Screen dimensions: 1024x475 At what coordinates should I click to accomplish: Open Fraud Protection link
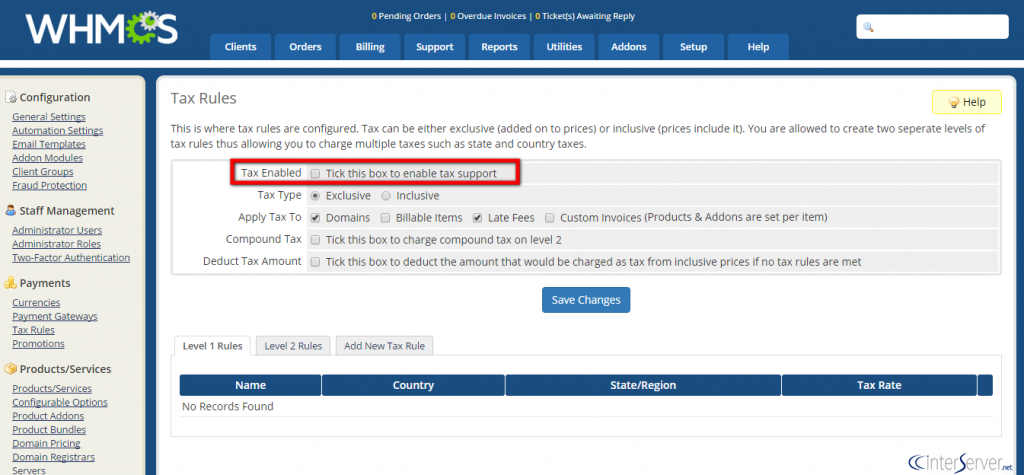(50, 186)
